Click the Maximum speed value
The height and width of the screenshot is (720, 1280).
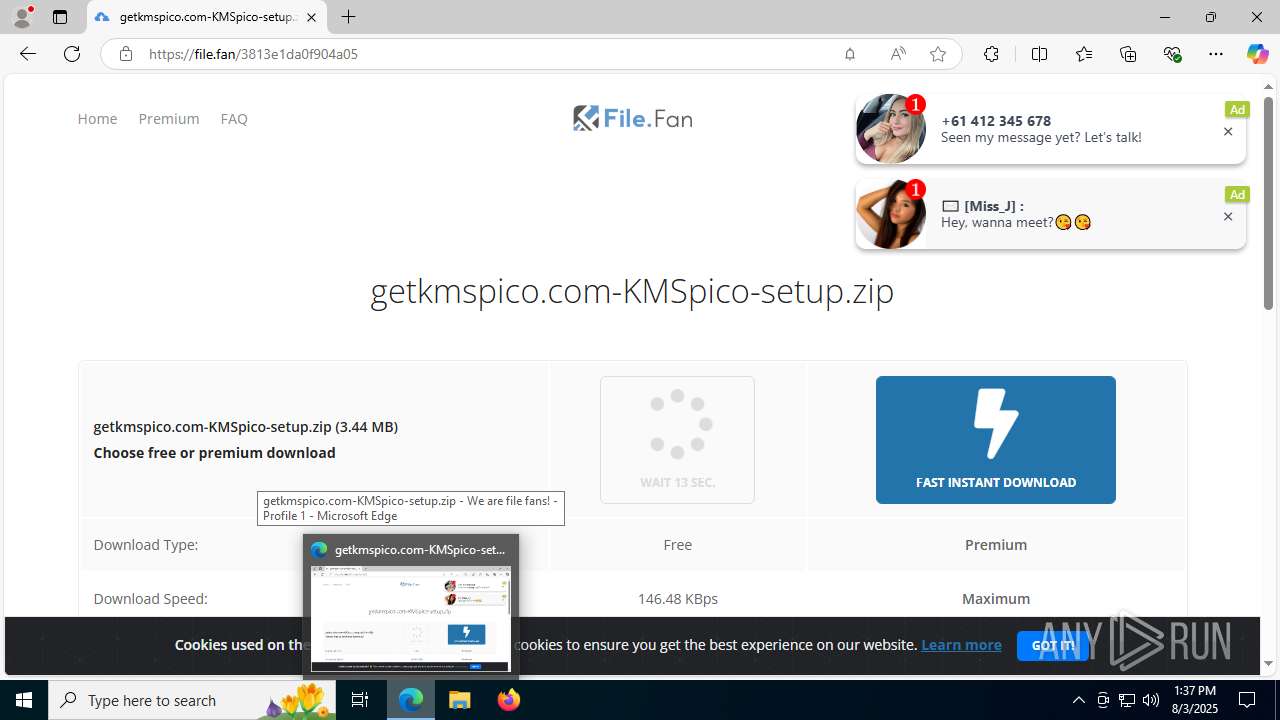996,599
